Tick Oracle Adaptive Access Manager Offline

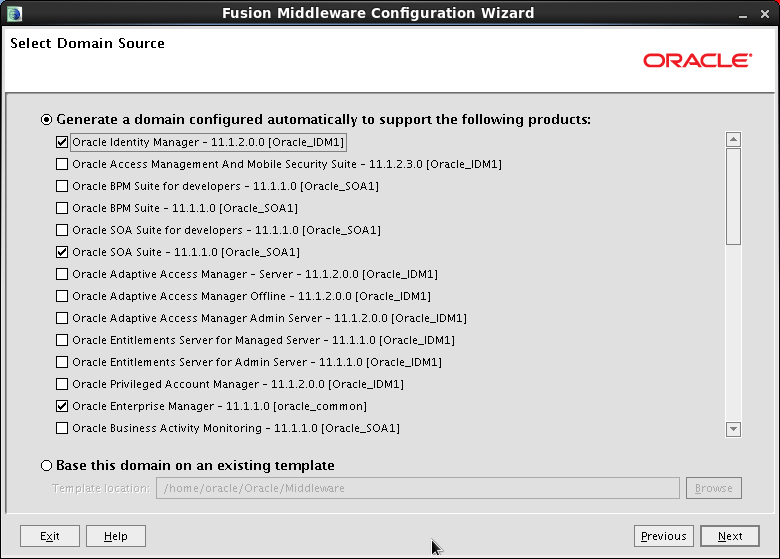click(x=63, y=296)
